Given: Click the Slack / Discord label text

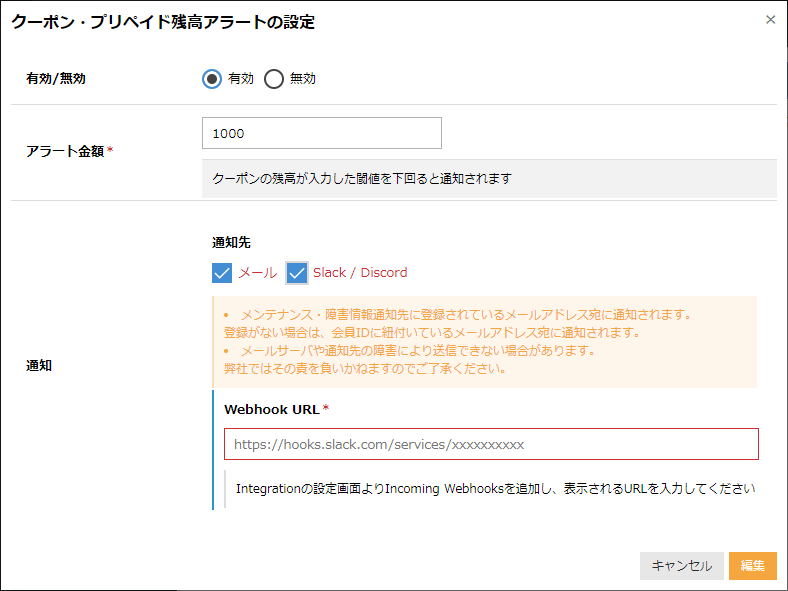Looking at the screenshot, I should [x=360, y=272].
